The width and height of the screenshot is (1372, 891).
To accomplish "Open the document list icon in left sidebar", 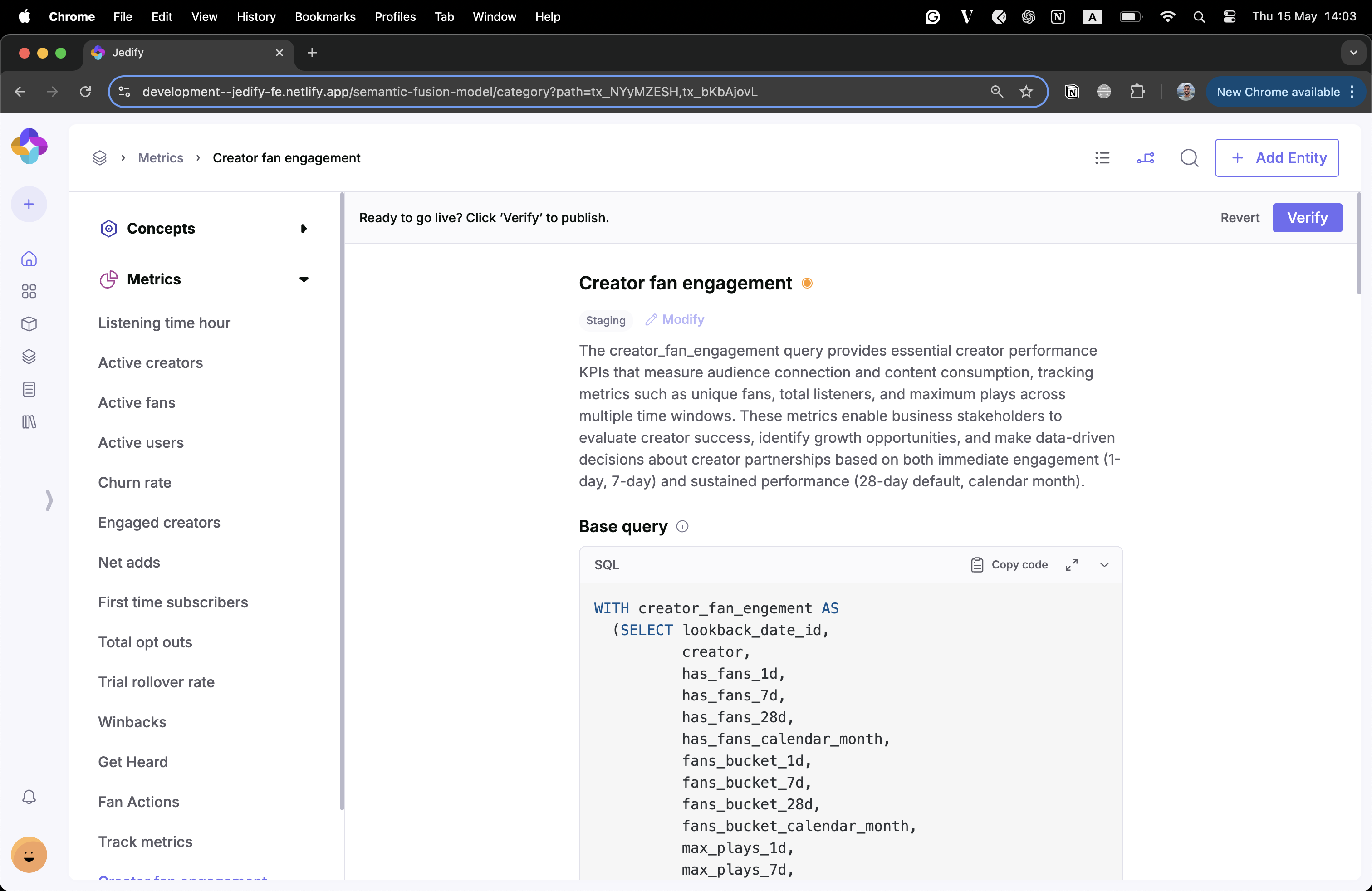I will (29, 389).
